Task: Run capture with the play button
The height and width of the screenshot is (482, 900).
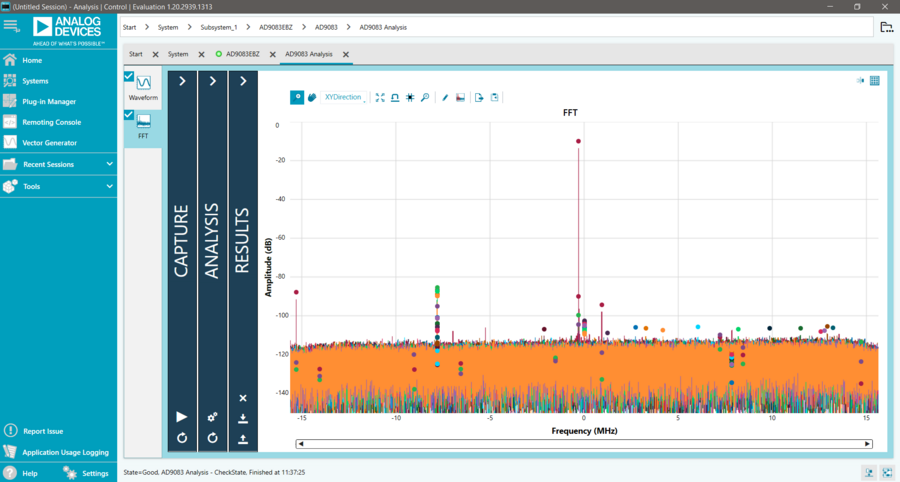Action: (x=181, y=417)
